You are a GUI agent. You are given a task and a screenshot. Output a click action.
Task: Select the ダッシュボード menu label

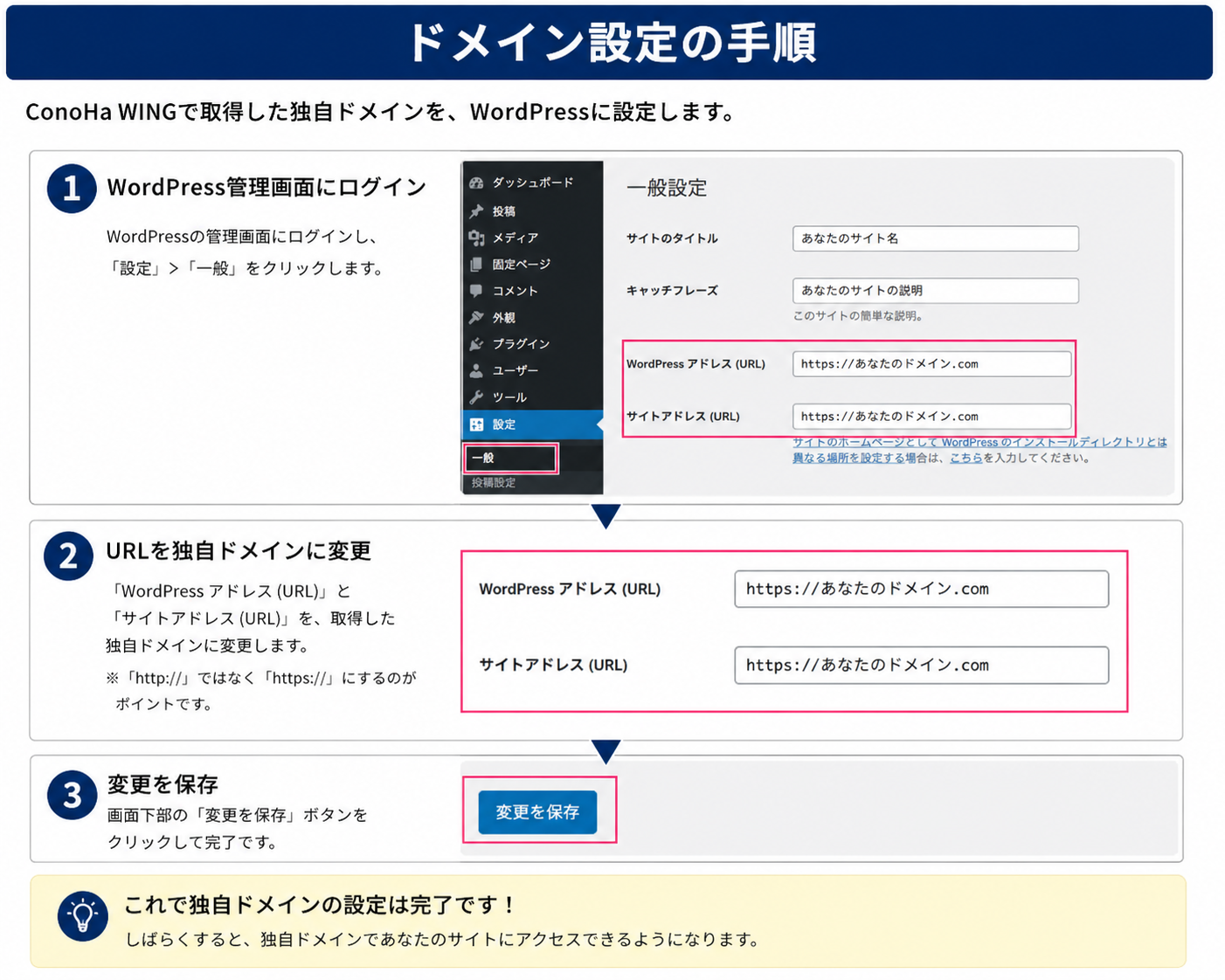(x=533, y=183)
